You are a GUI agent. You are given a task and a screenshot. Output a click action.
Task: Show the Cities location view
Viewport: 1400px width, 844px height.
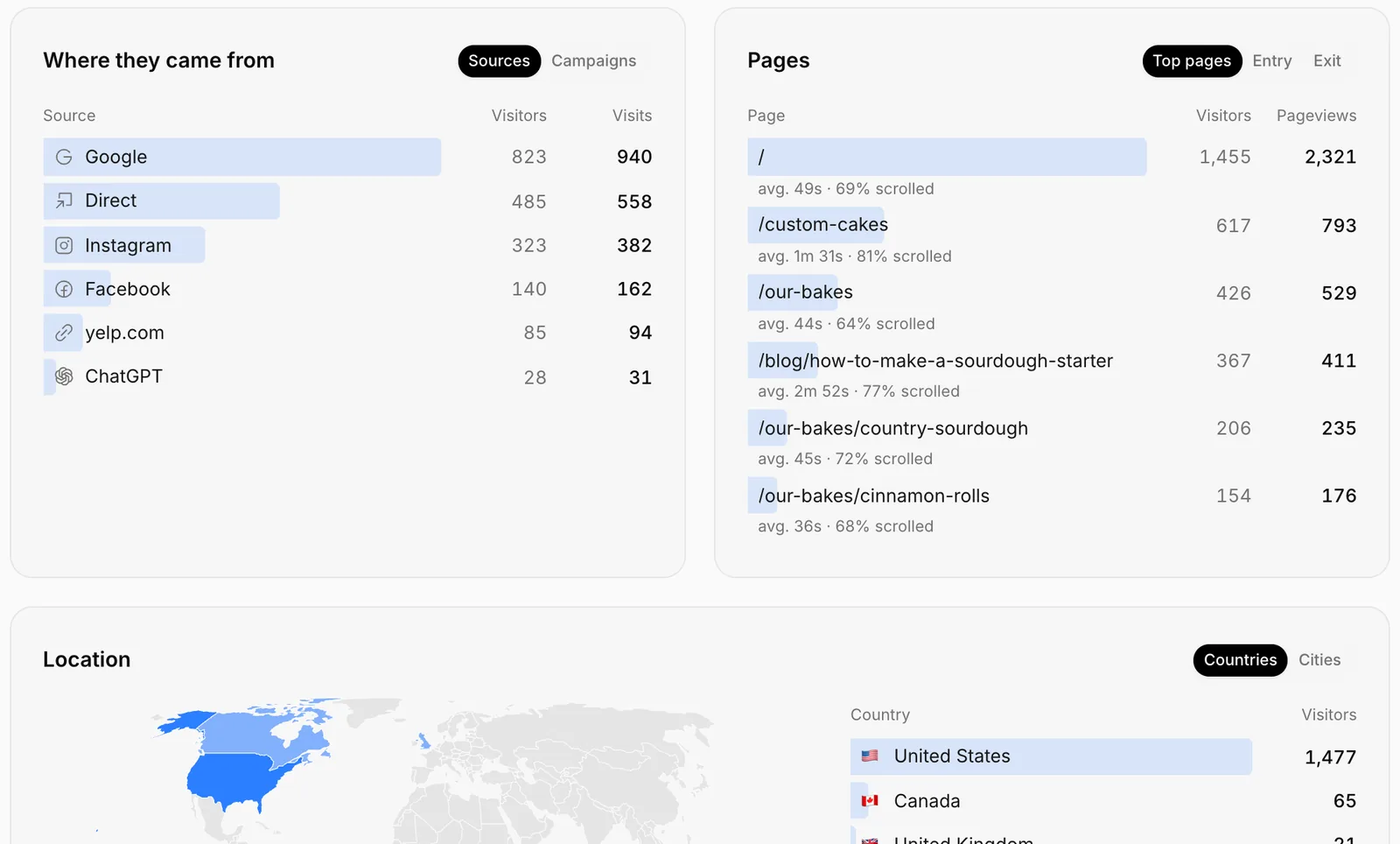click(1319, 660)
